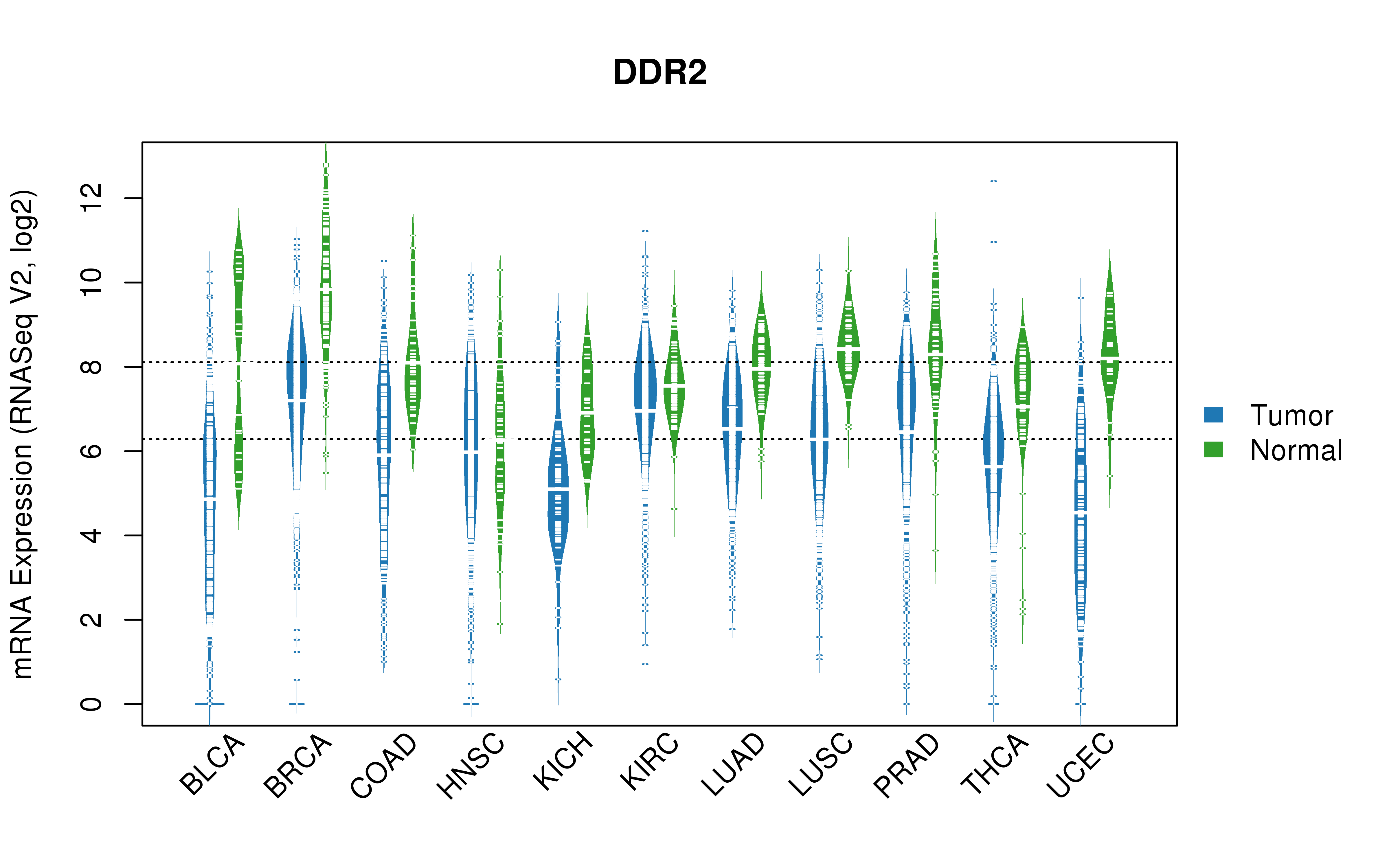Click the y-axis tick label 12
Viewport: 1389px width, 868px height.
(x=91, y=198)
